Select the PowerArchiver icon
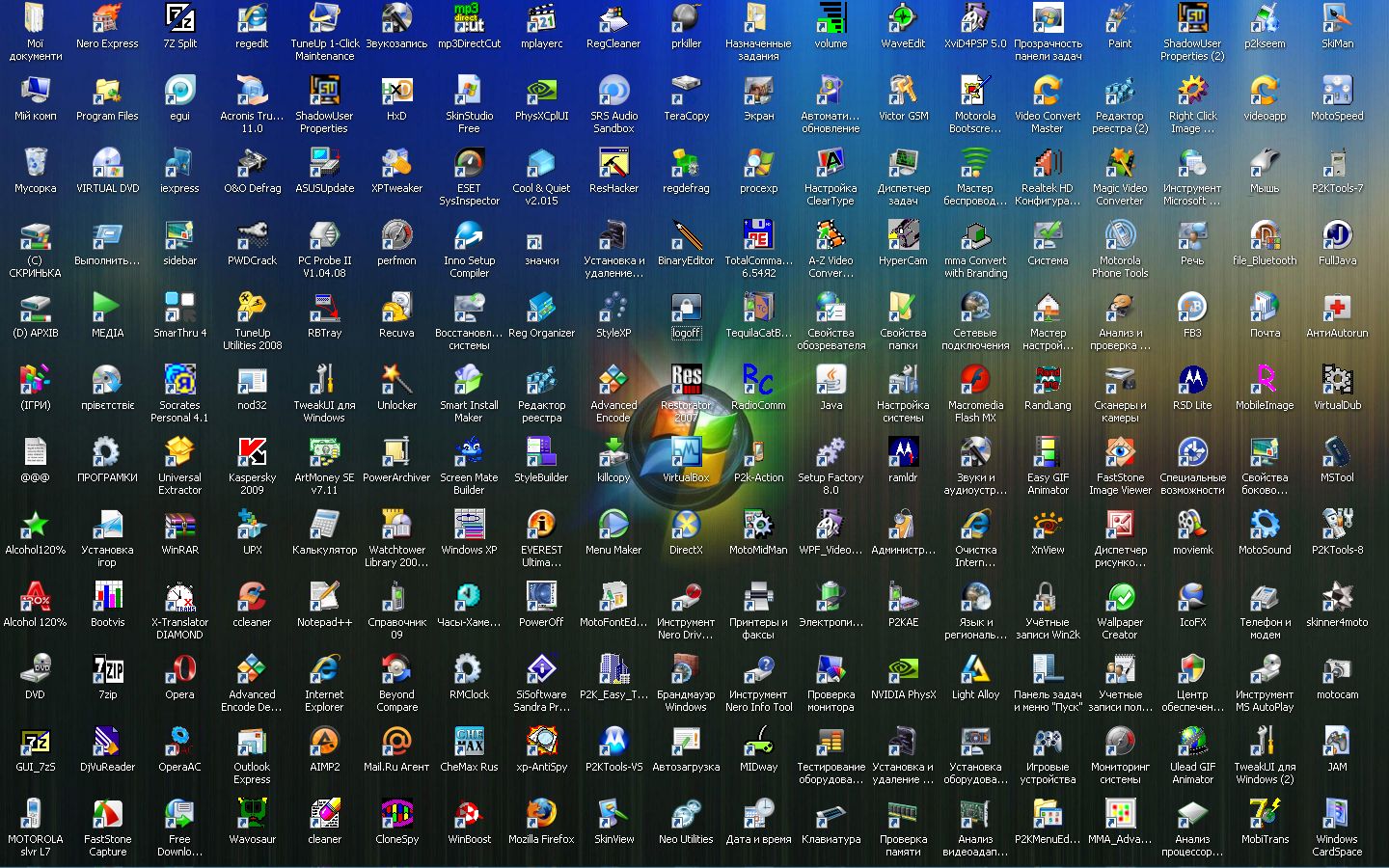Screen dimensions: 1389x868 click(396, 451)
